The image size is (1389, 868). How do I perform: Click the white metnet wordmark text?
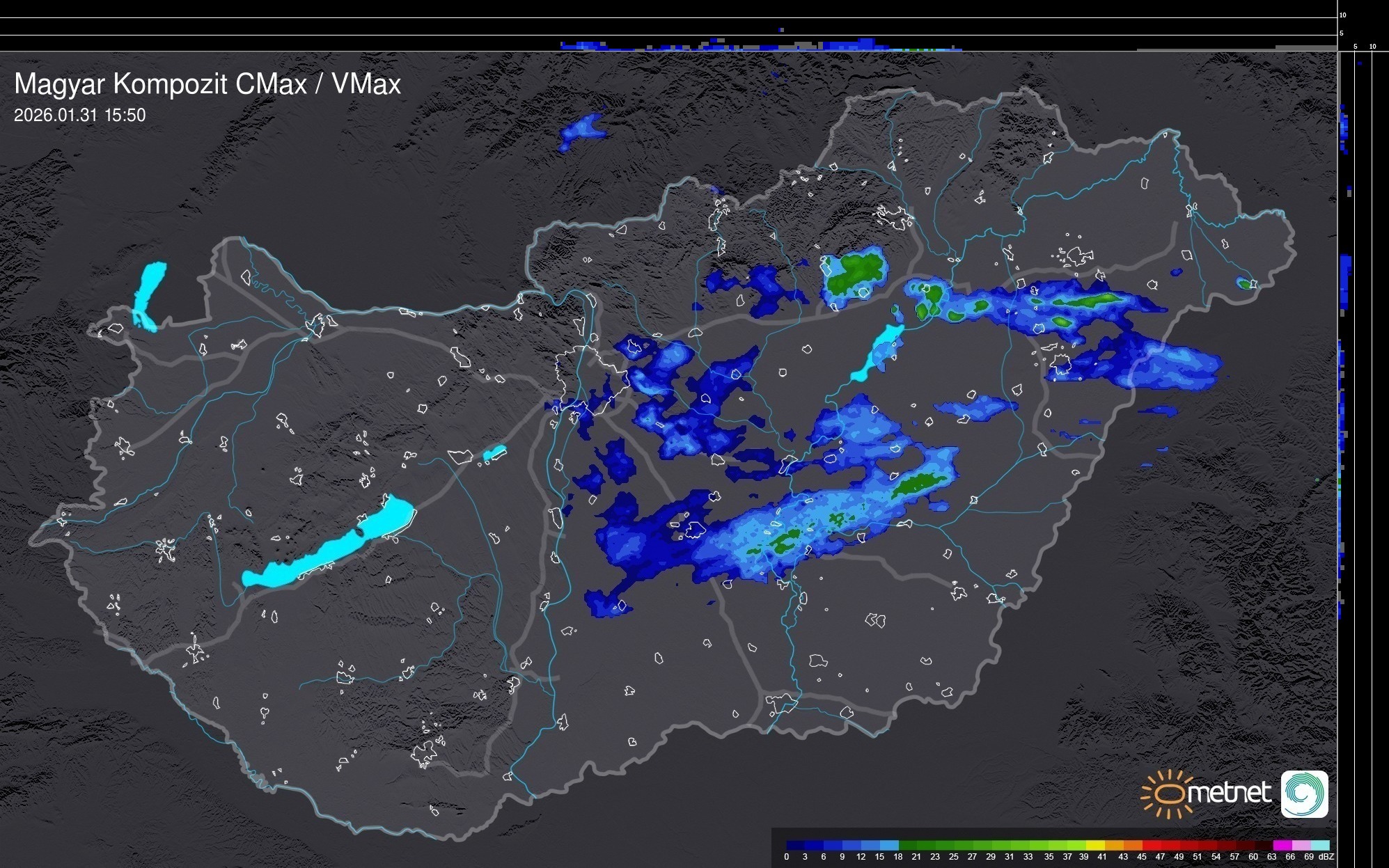click(x=1230, y=793)
